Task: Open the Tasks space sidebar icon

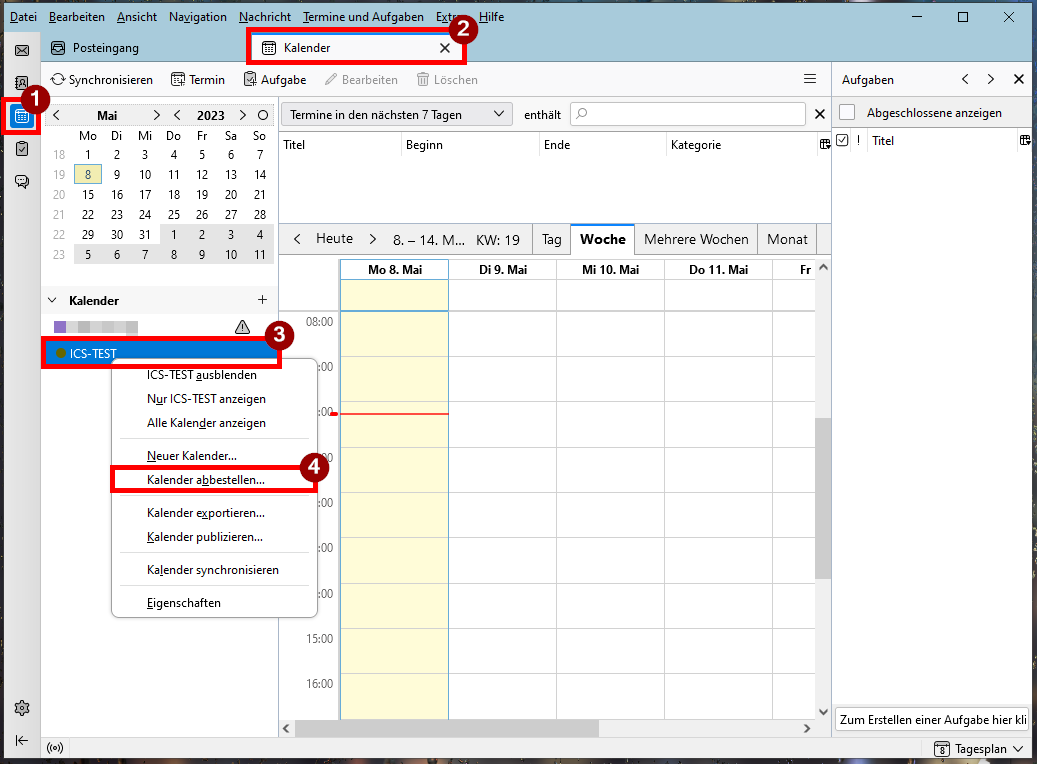Action: click(x=22, y=149)
